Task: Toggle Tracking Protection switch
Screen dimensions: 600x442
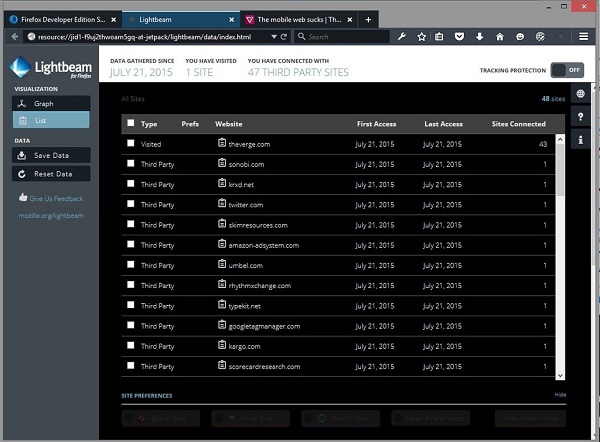Action: 566,70
